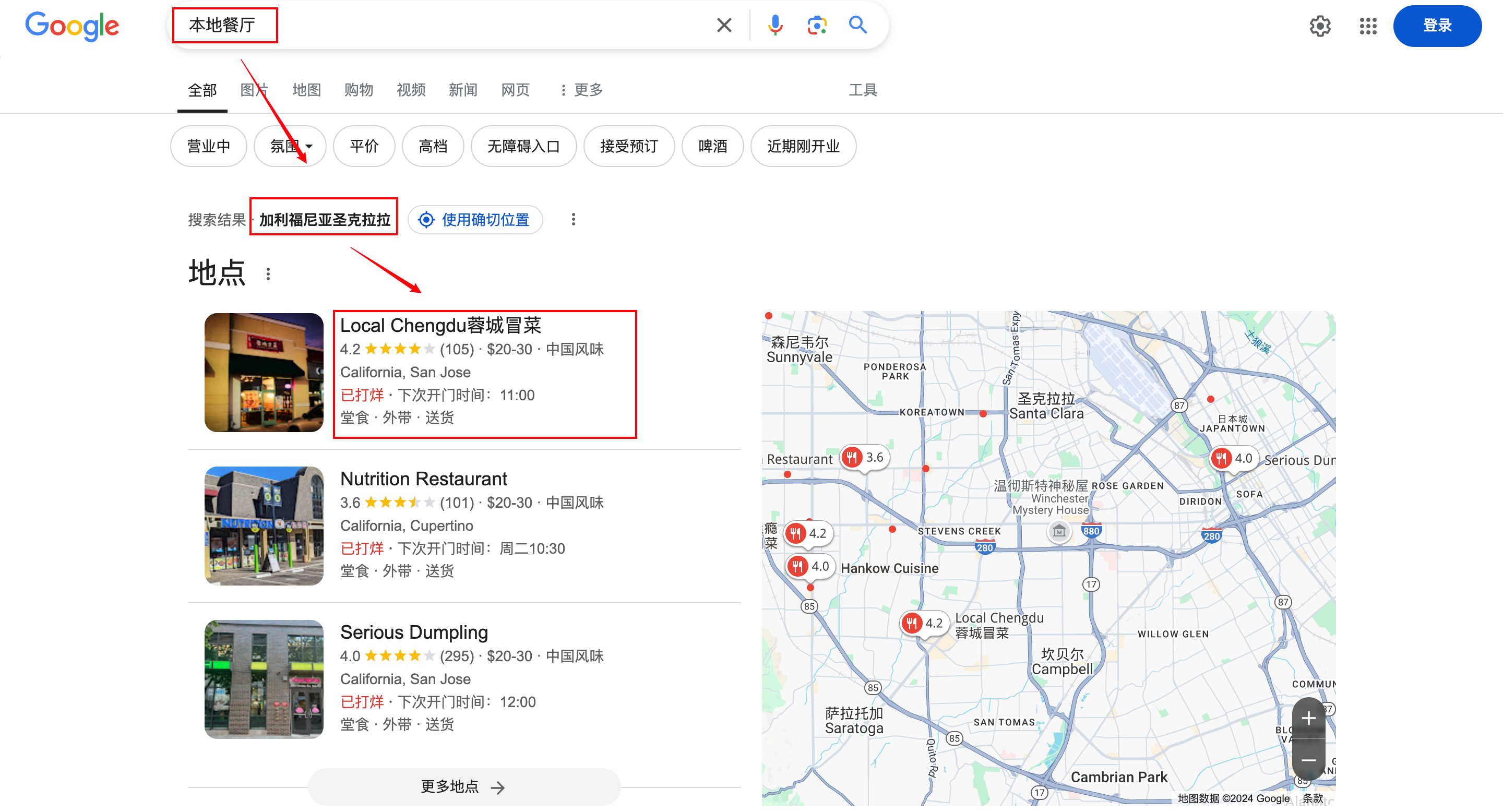The image size is (1503, 812).
Task: Switch to the 新闻 tab
Action: (463, 90)
